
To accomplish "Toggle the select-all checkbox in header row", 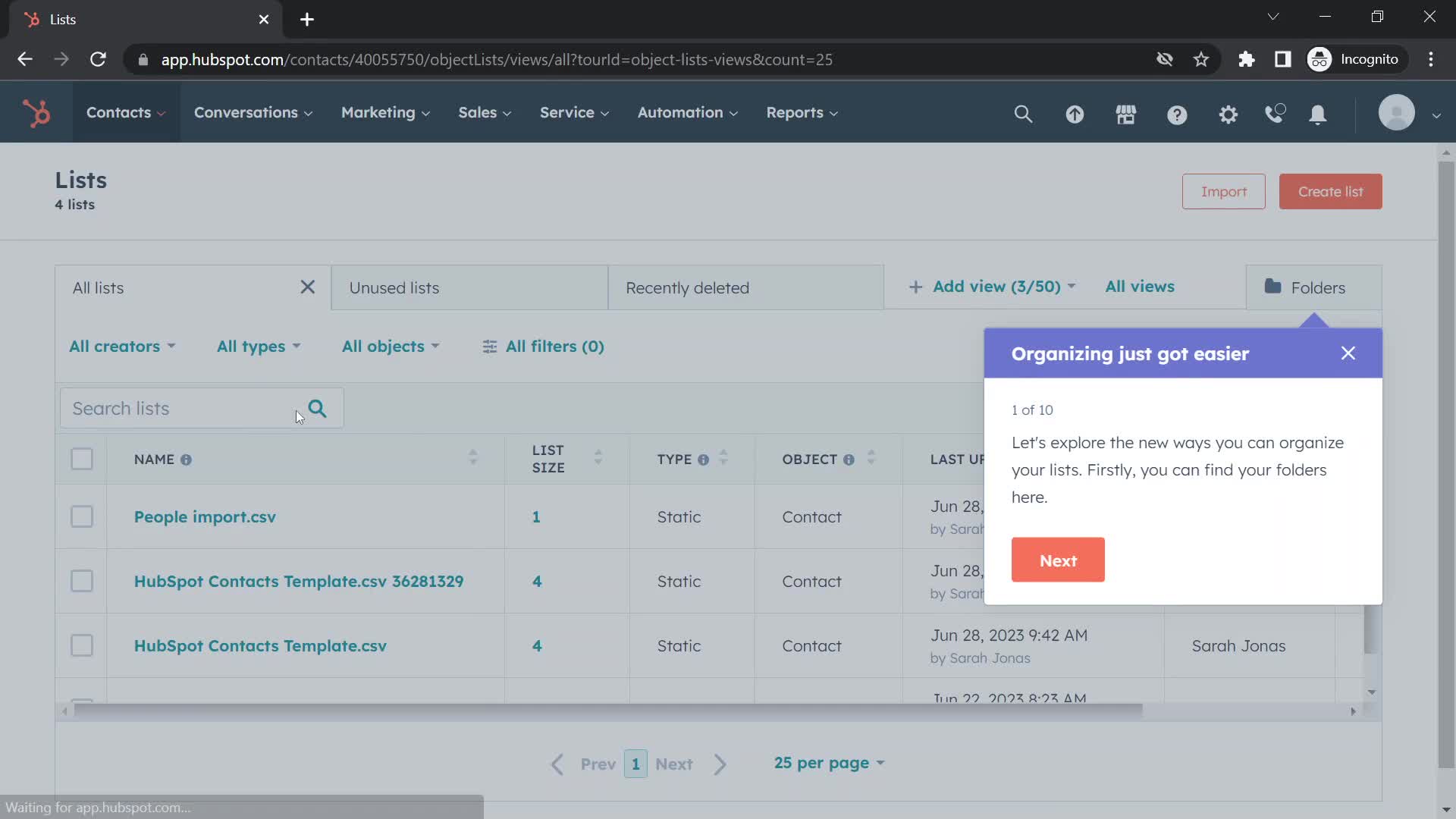I will click(82, 459).
